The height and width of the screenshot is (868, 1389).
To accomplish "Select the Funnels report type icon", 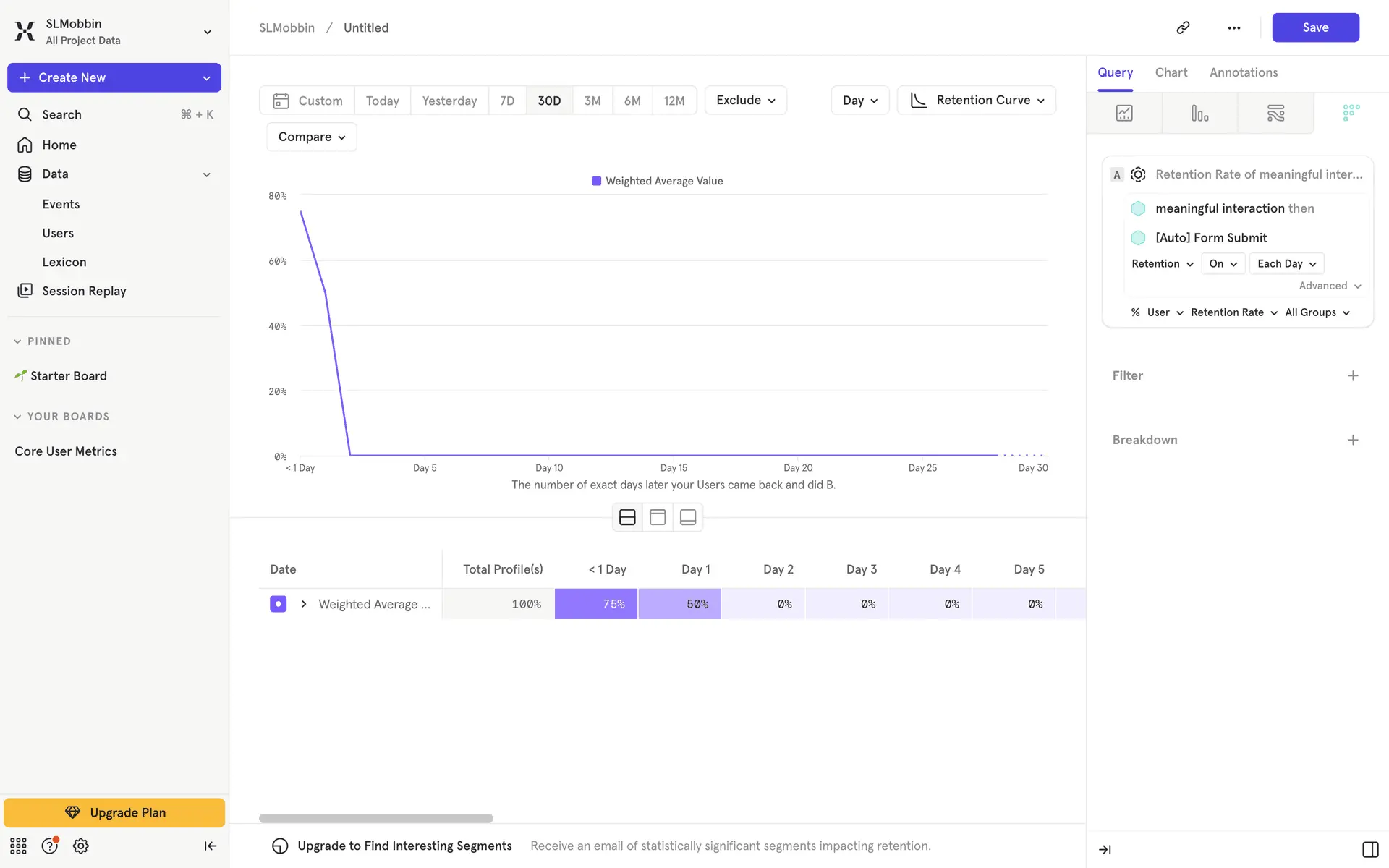I will pos(1199,113).
